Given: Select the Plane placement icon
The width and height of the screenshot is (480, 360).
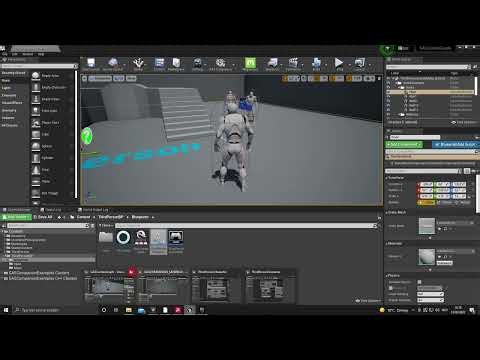Looking at the screenshot, I should click(36, 181).
